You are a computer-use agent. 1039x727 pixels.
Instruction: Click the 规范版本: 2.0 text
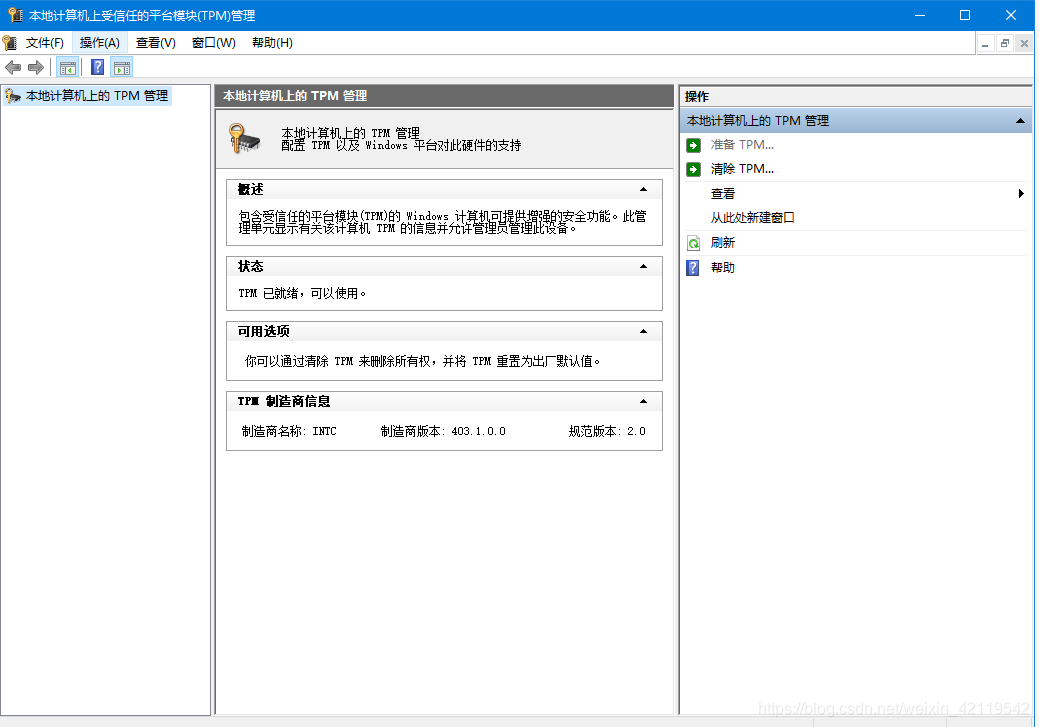point(607,431)
